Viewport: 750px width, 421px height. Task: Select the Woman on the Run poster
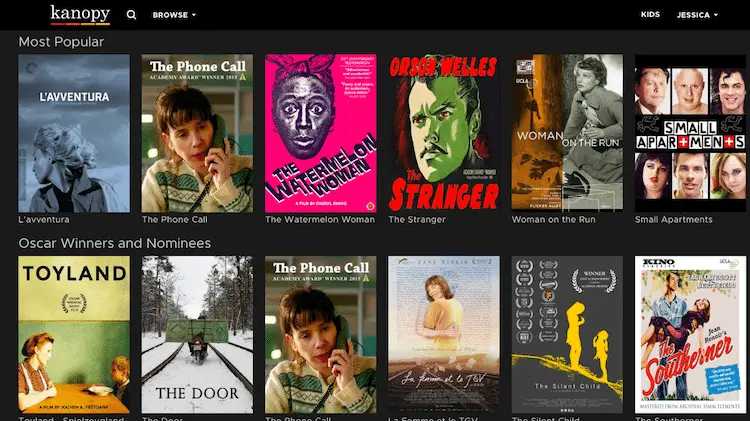pos(567,132)
